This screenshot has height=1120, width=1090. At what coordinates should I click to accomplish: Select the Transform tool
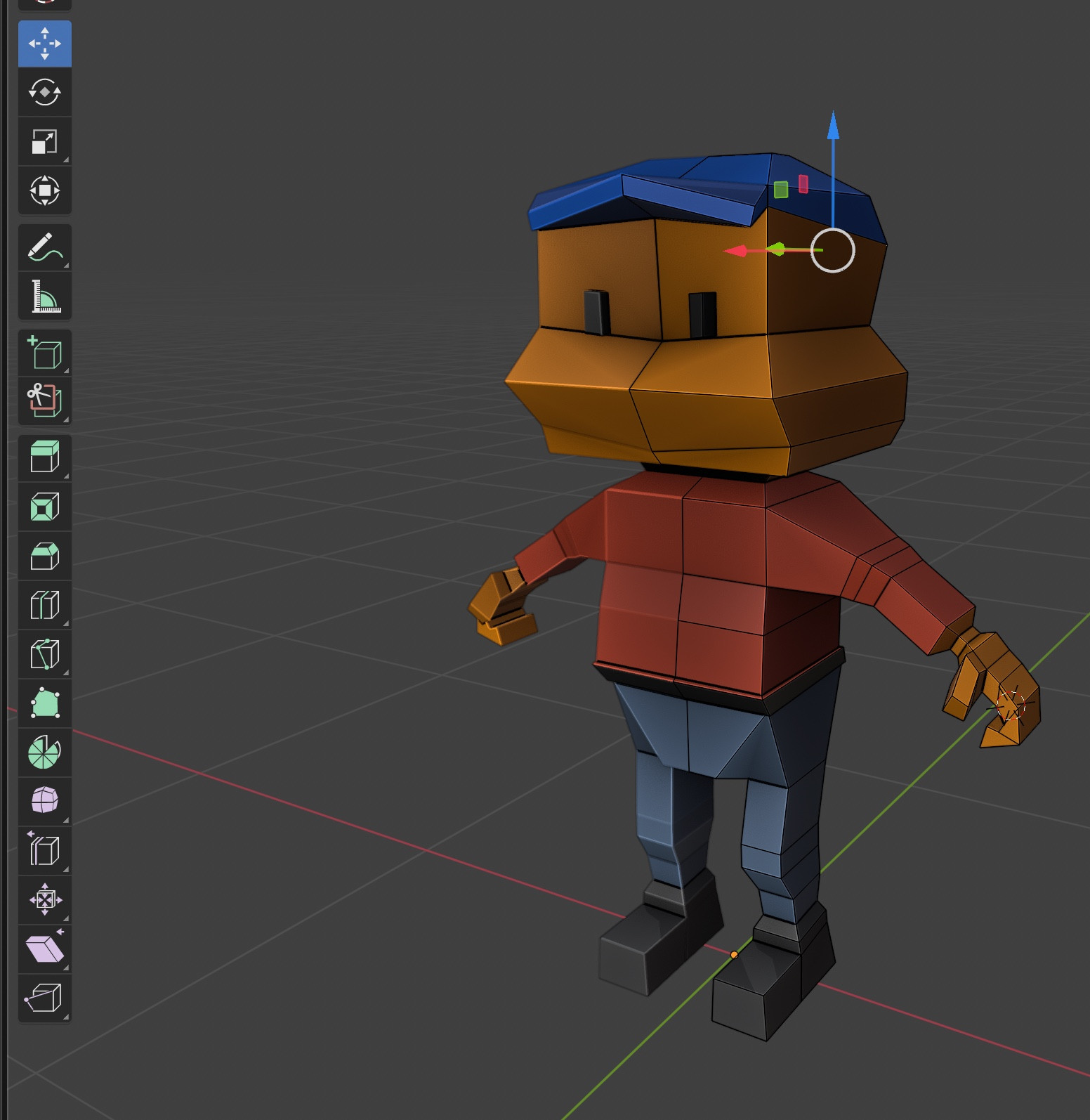[x=45, y=190]
